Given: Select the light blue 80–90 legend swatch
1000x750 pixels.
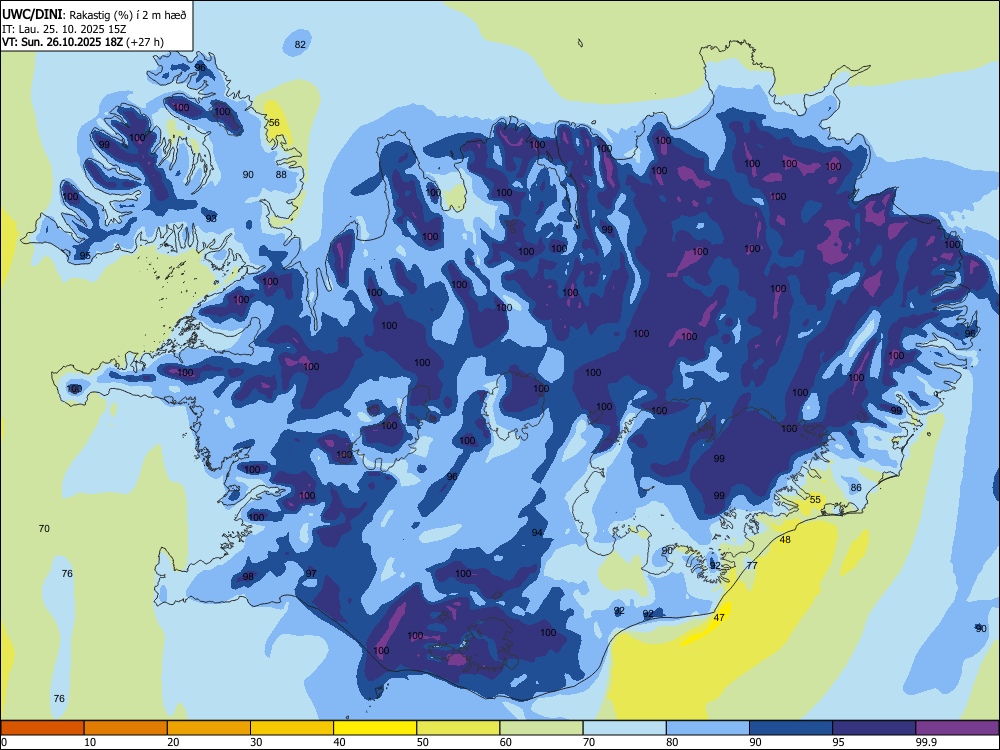Looking at the screenshot, I should [x=708, y=728].
